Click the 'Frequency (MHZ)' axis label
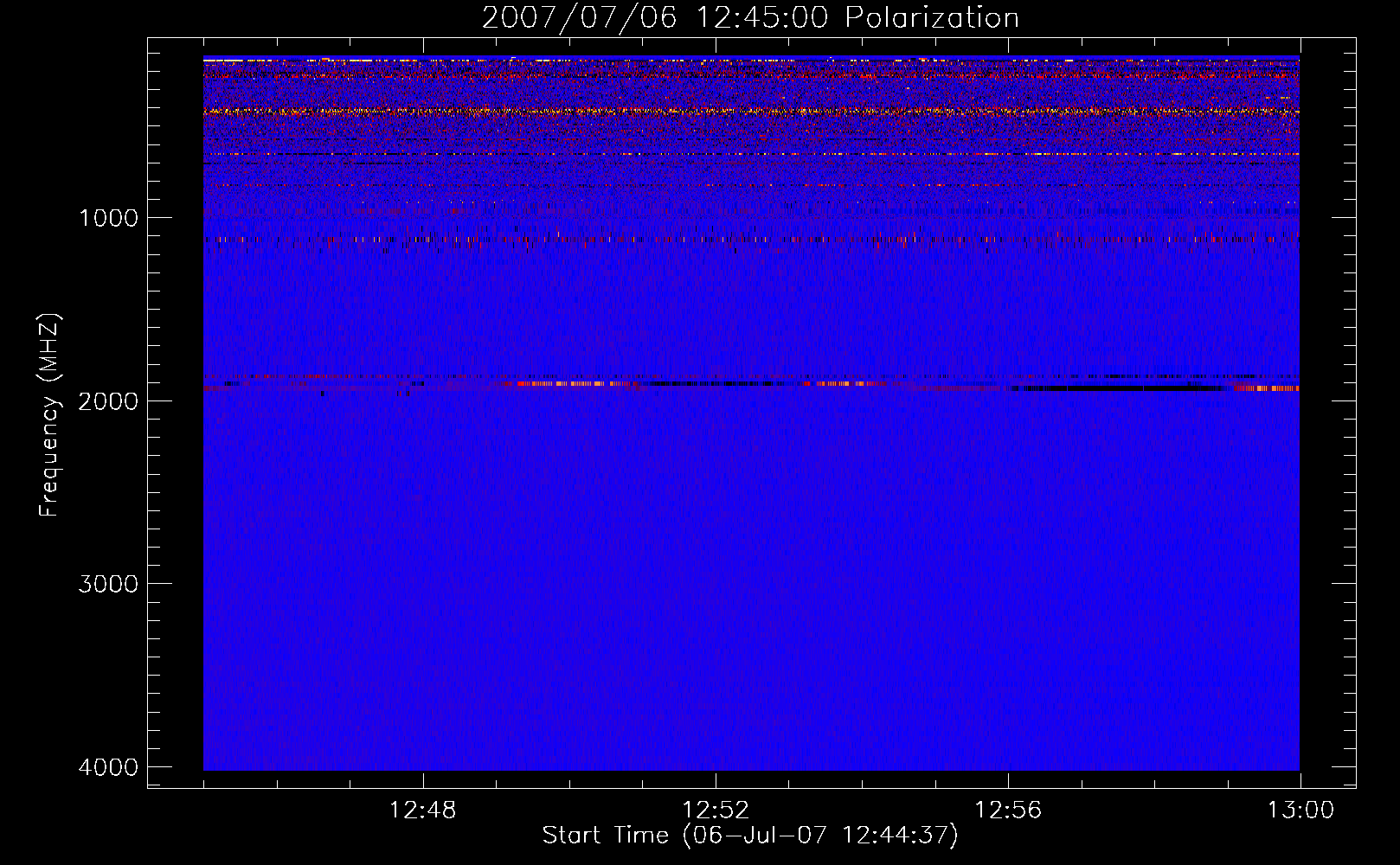This screenshot has width=1400, height=865. point(49,415)
